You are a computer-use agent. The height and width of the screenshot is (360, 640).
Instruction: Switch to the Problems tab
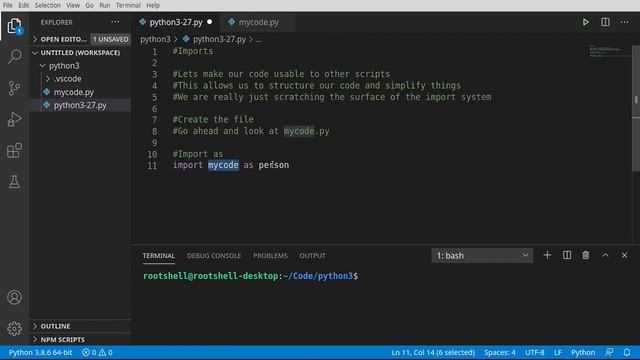pyautogui.click(x=270, y=256)
